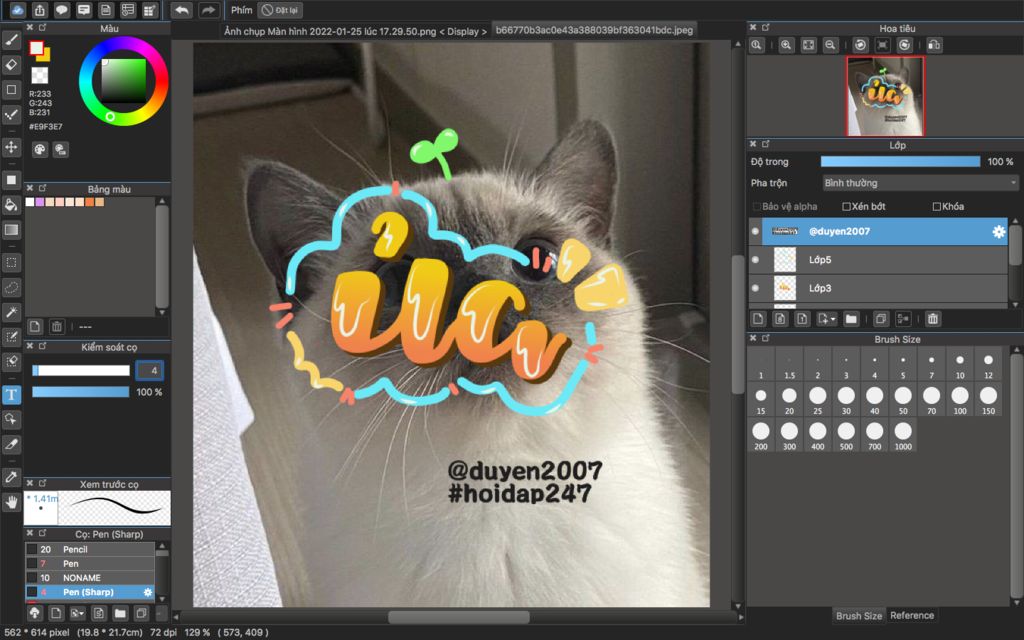Screen dimensions: 1024x640
Task: Click the Đặt lại reset button
Action: point(280,10)
